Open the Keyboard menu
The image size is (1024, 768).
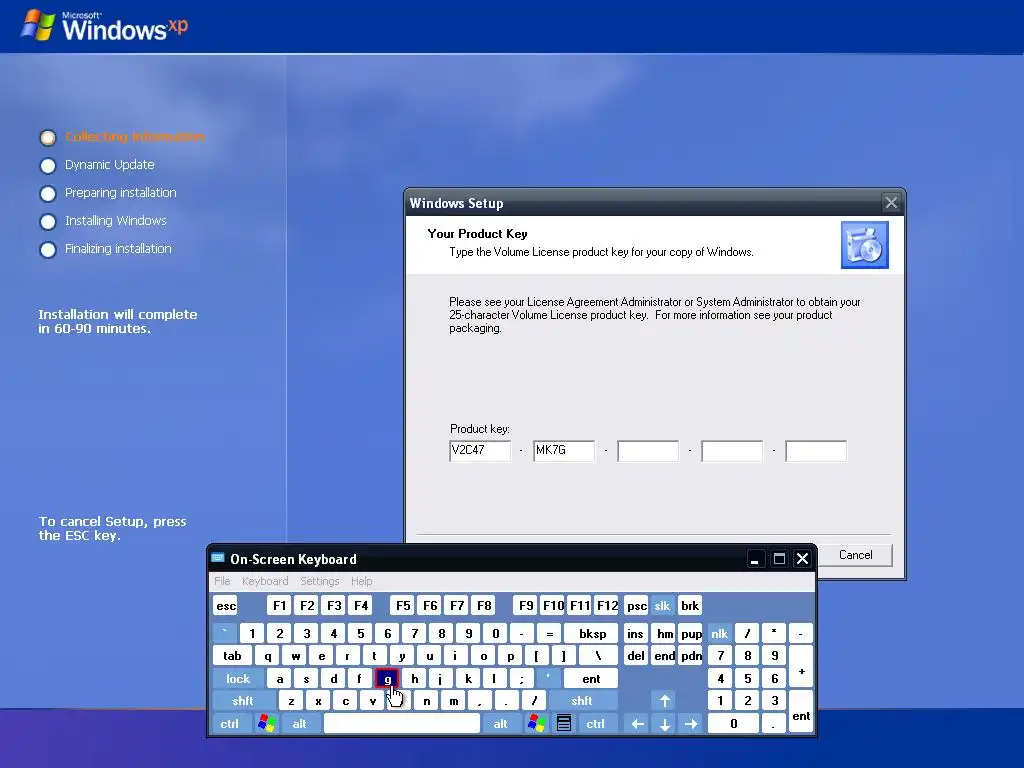click(x=264, y=581)
